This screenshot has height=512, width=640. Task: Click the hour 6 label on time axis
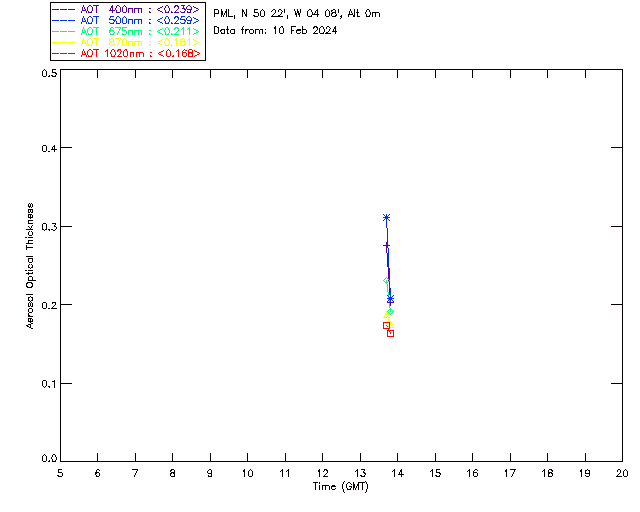click(98, 473)
